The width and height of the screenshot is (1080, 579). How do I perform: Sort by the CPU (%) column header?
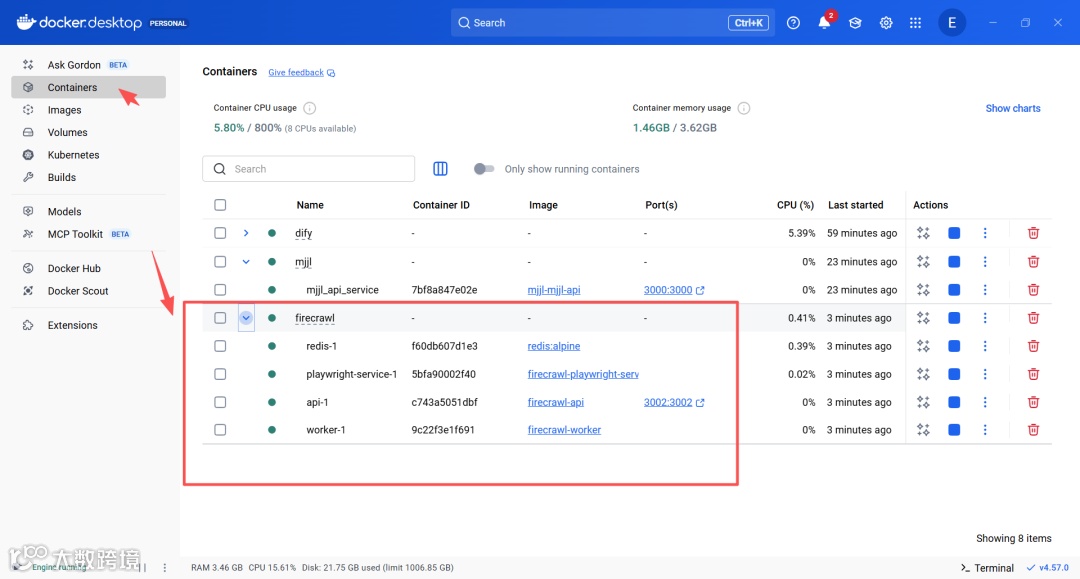point(795,205)
